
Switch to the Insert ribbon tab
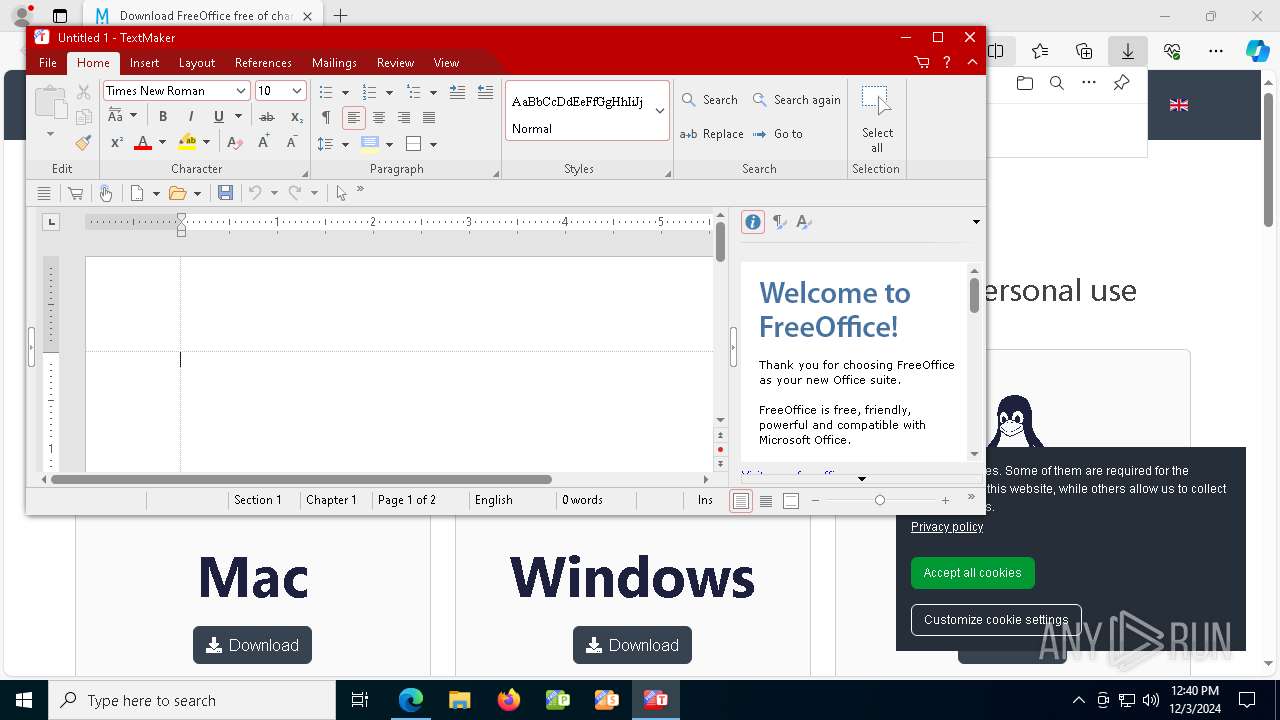tap(144, 62)
